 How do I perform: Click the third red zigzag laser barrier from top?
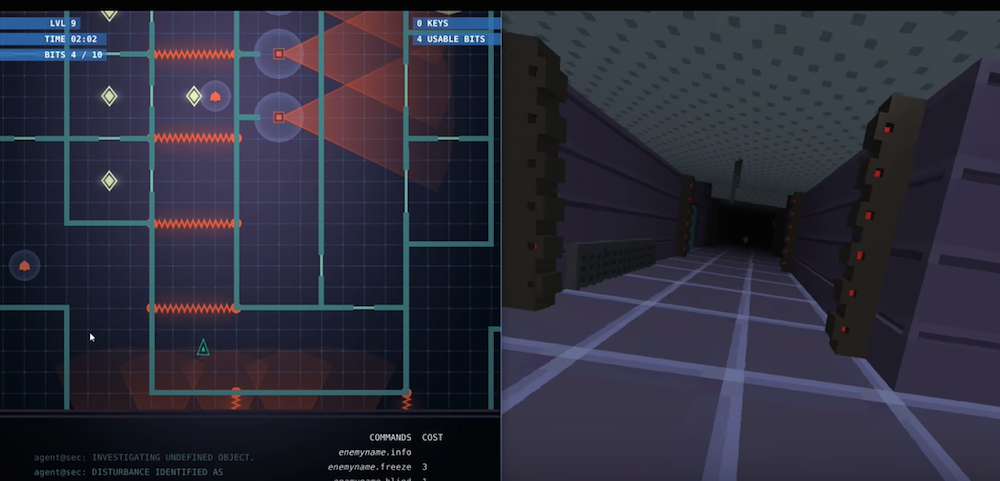pos(196,223)
